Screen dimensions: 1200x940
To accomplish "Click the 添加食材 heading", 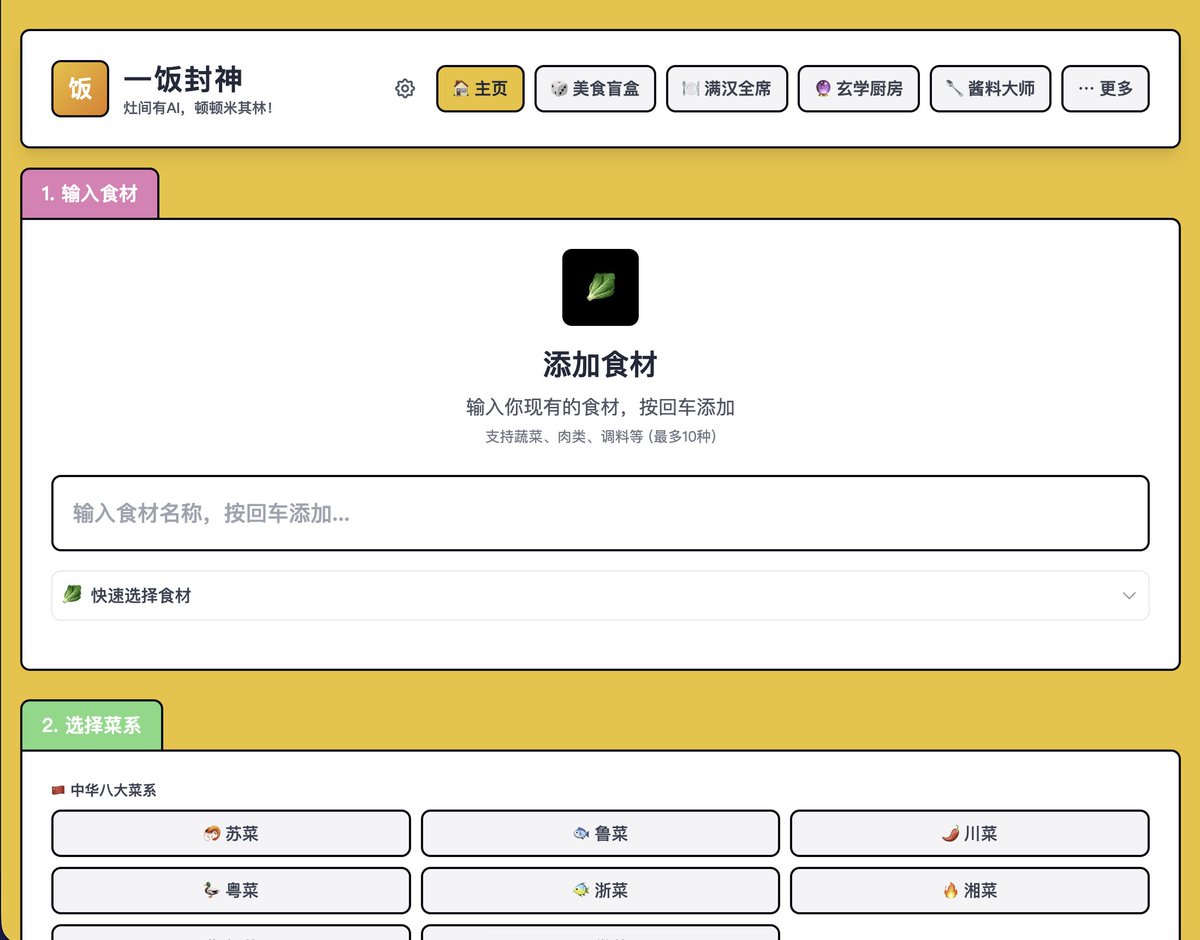I will click(x=600, y=364).
